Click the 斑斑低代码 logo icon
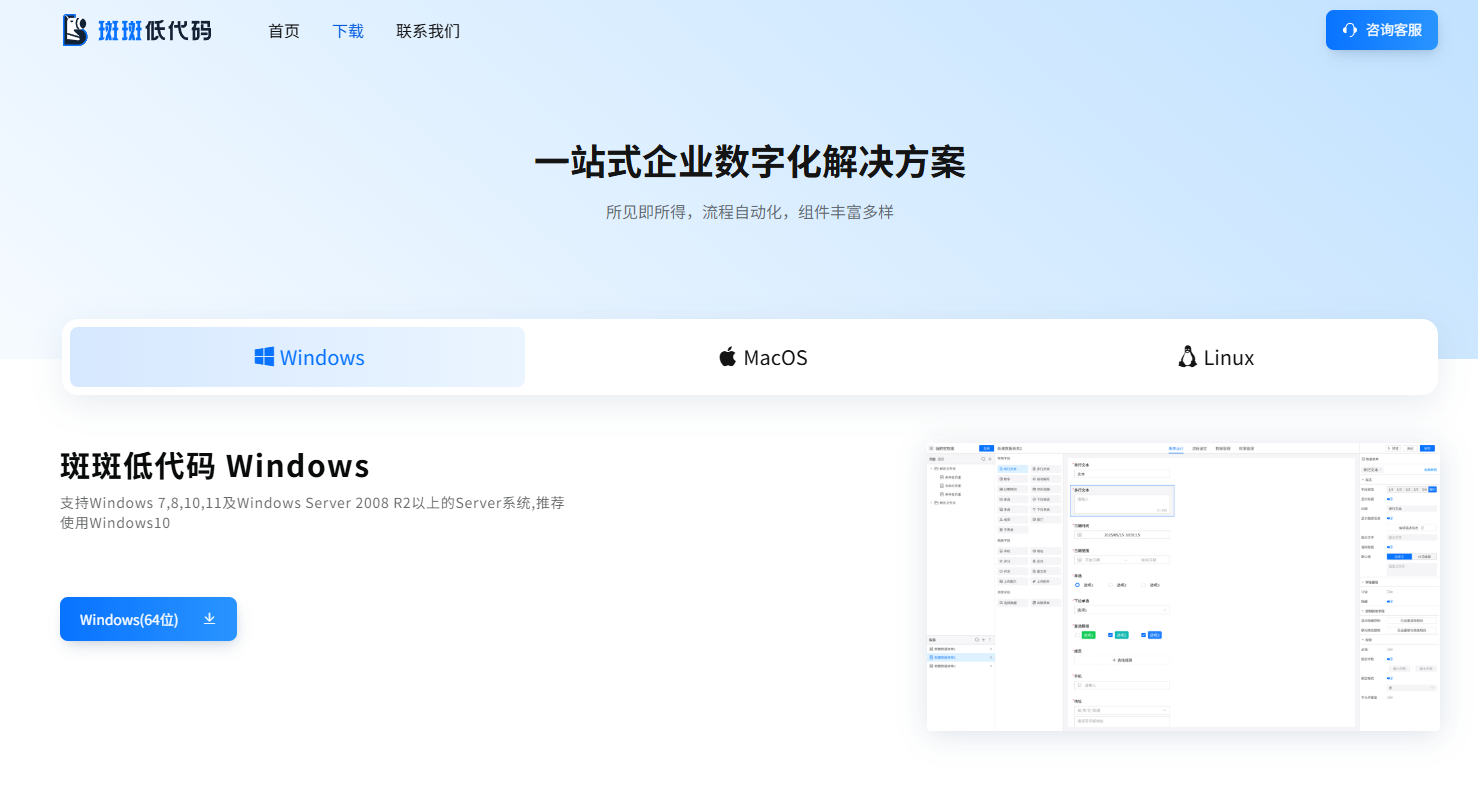This screenshot has height=797, width=1478. [x=75, y=30]
